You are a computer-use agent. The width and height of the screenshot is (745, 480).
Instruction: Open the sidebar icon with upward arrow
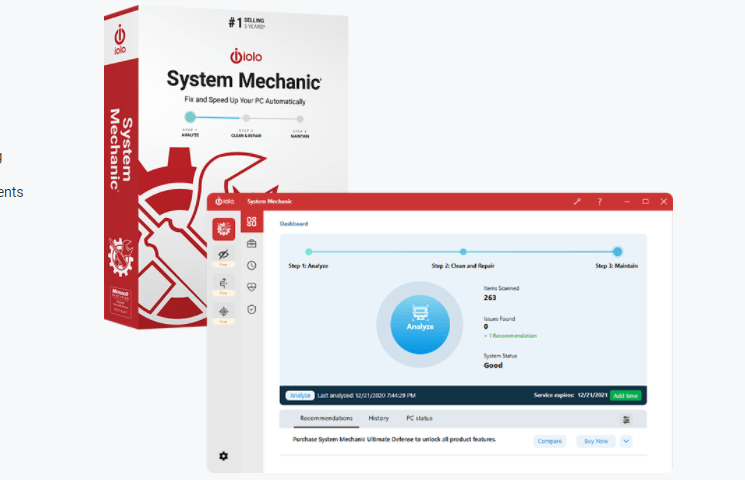[223, 283]
